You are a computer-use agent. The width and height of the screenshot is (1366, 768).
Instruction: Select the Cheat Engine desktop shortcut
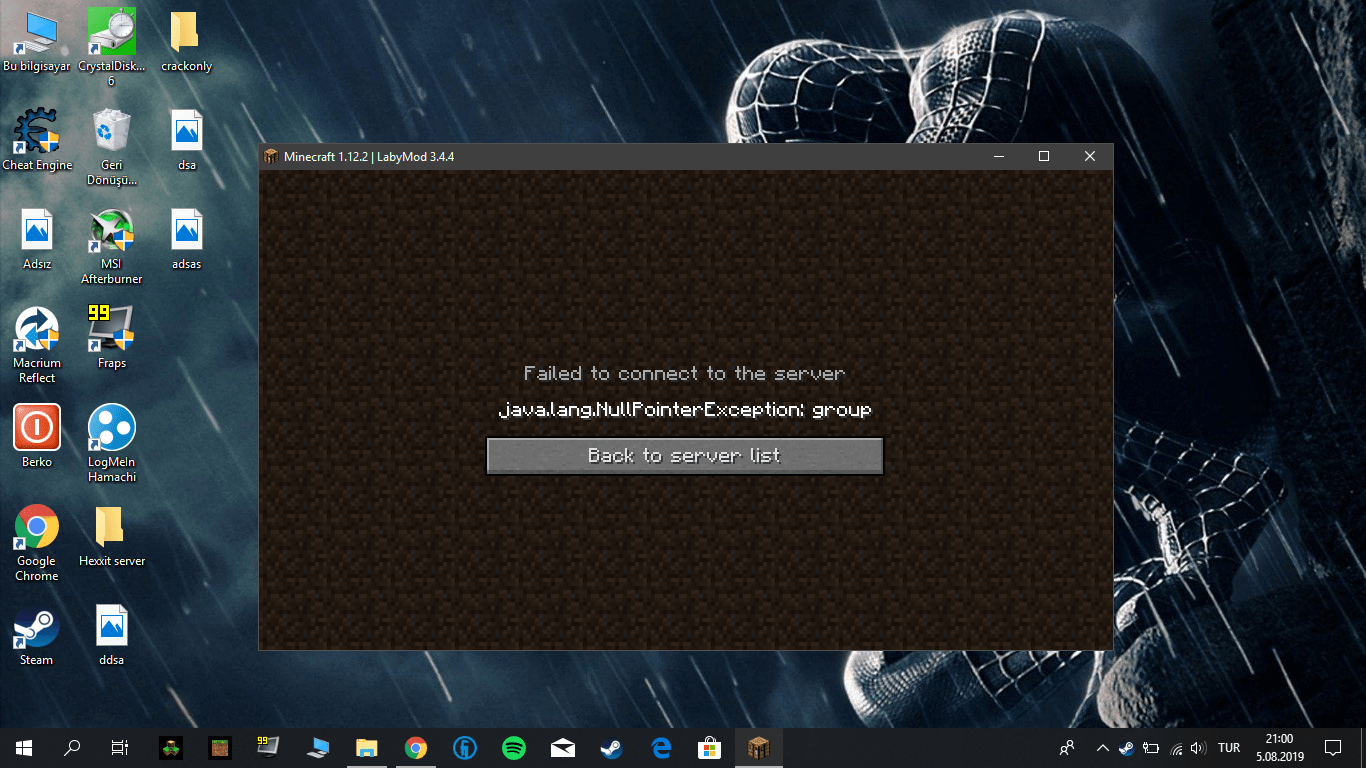pos(37,140)
